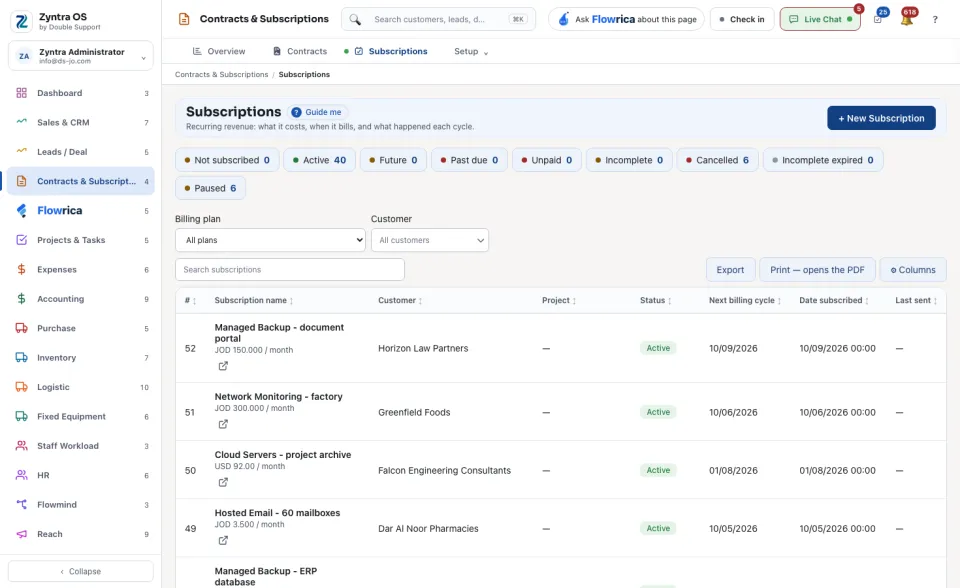Image resolution: width=960 pixels, height=588 pixels.
Task: Open the Leads / Deal sidebar icon
Action: [x=21, y=151]
